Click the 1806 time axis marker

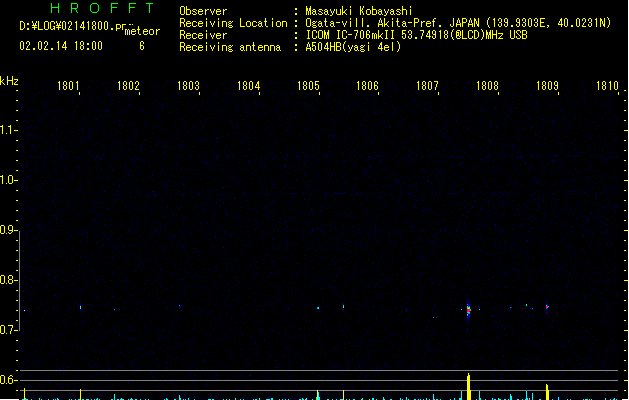(367, 85)
